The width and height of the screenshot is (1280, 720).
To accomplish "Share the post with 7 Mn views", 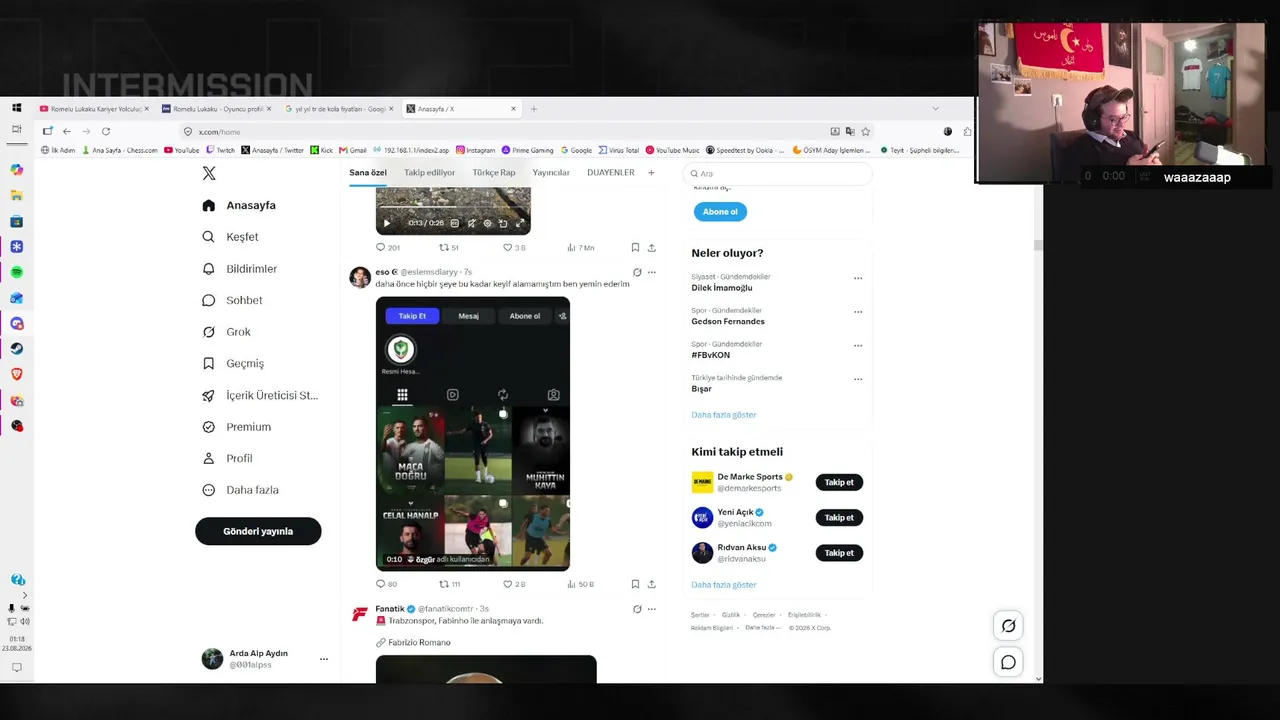I will [x=652, y=247].
